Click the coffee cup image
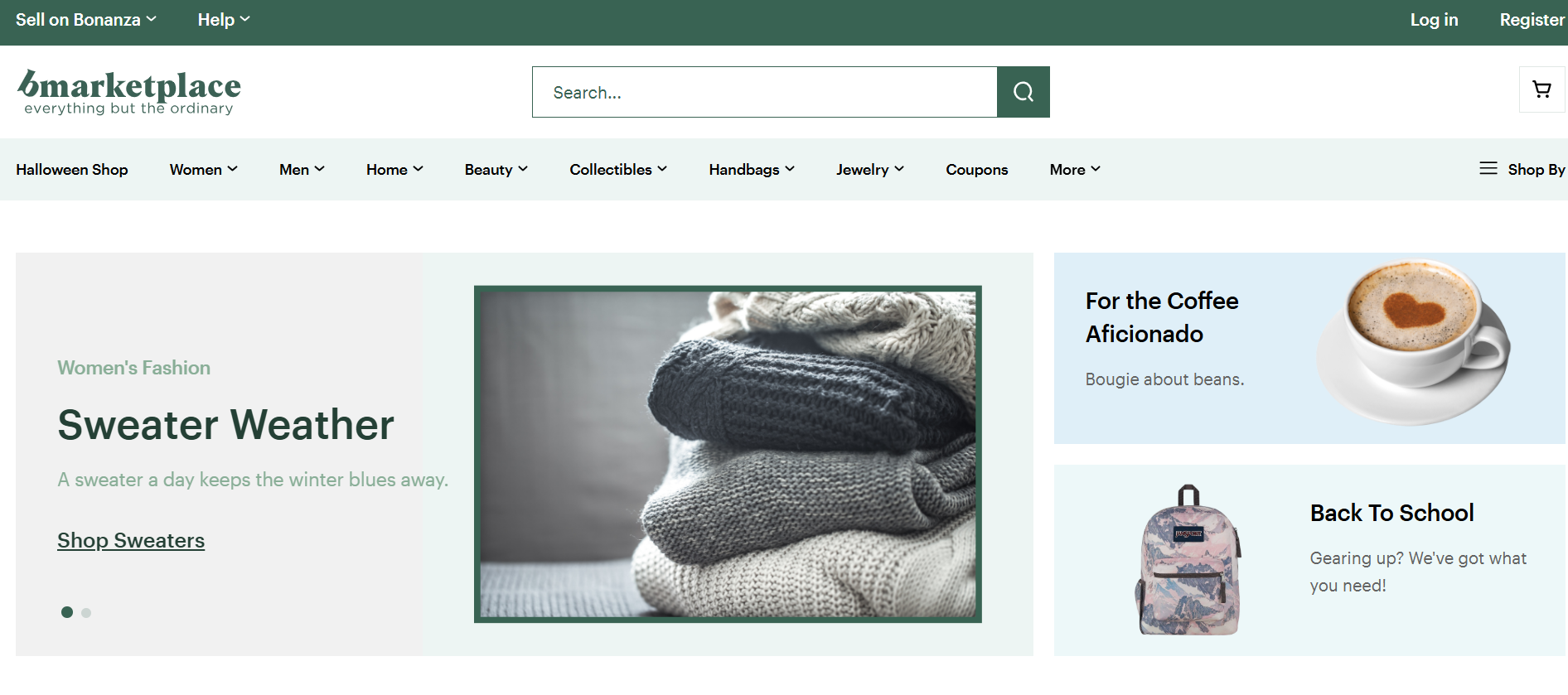 point(1412,341)
